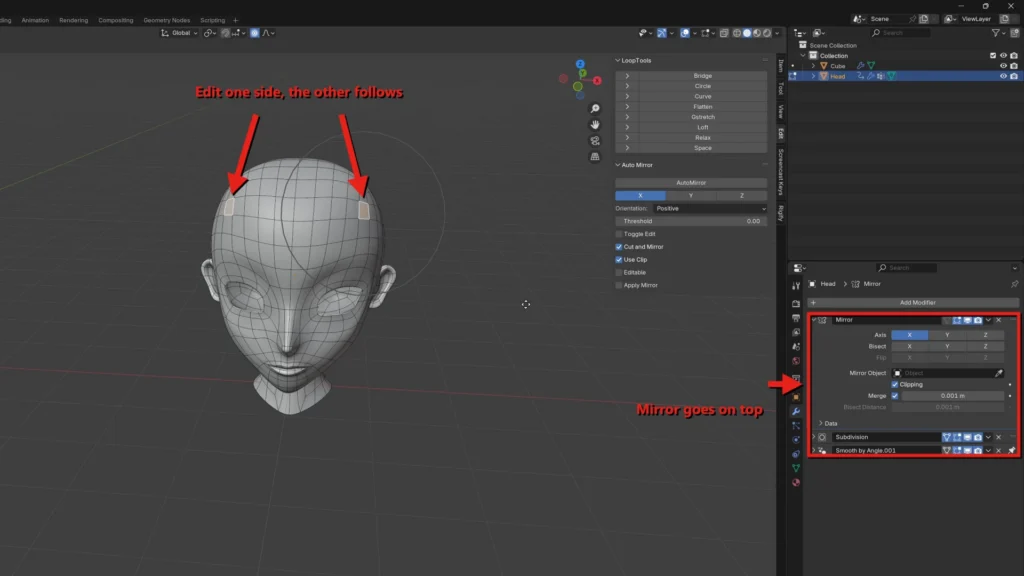The width and height of the screenshot is (1024, 576).
Task: Uncheck Clipping in Mirror modifier
Action: (x=895, y=385)
